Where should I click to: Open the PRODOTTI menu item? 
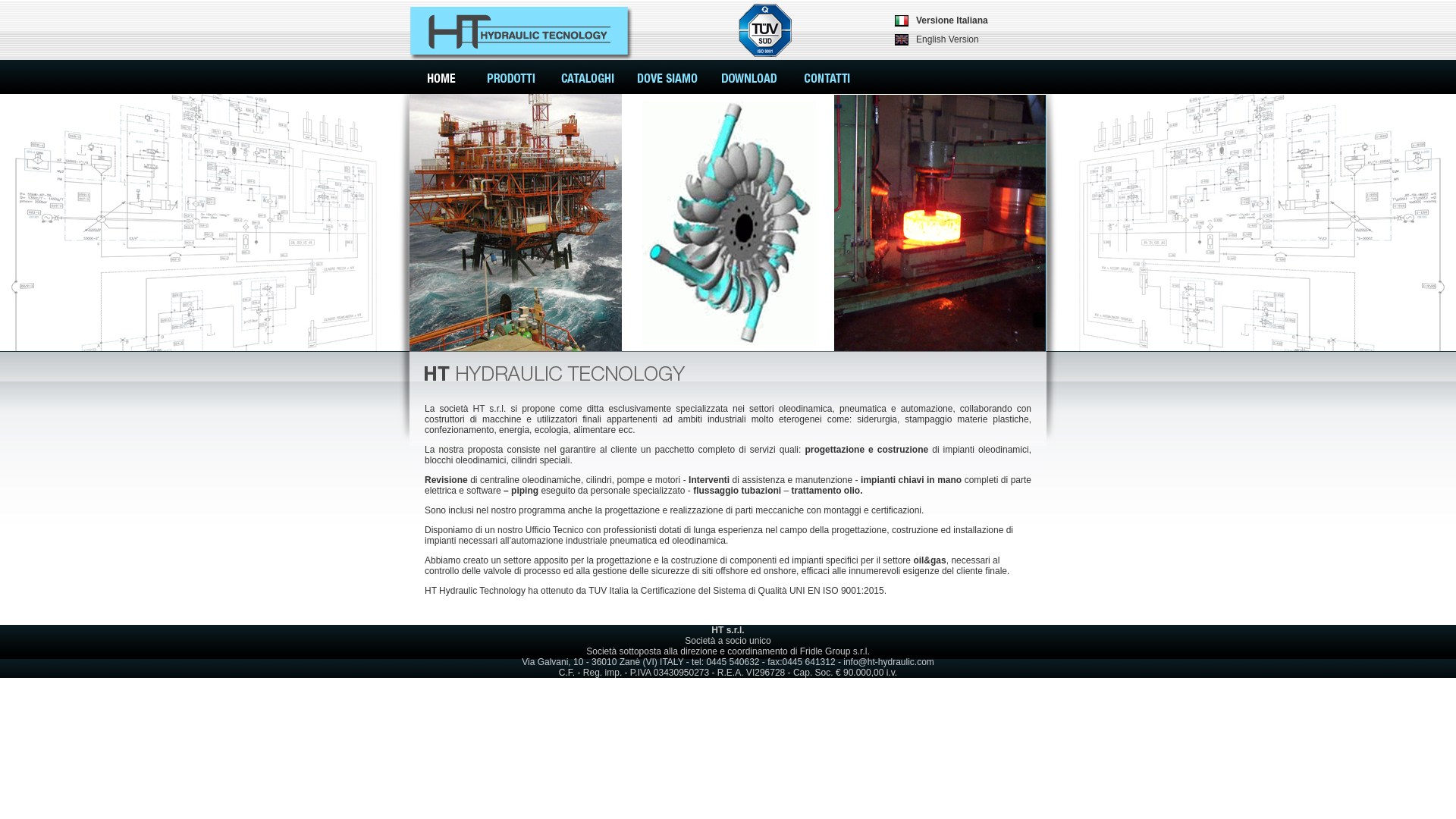[510, 78]
